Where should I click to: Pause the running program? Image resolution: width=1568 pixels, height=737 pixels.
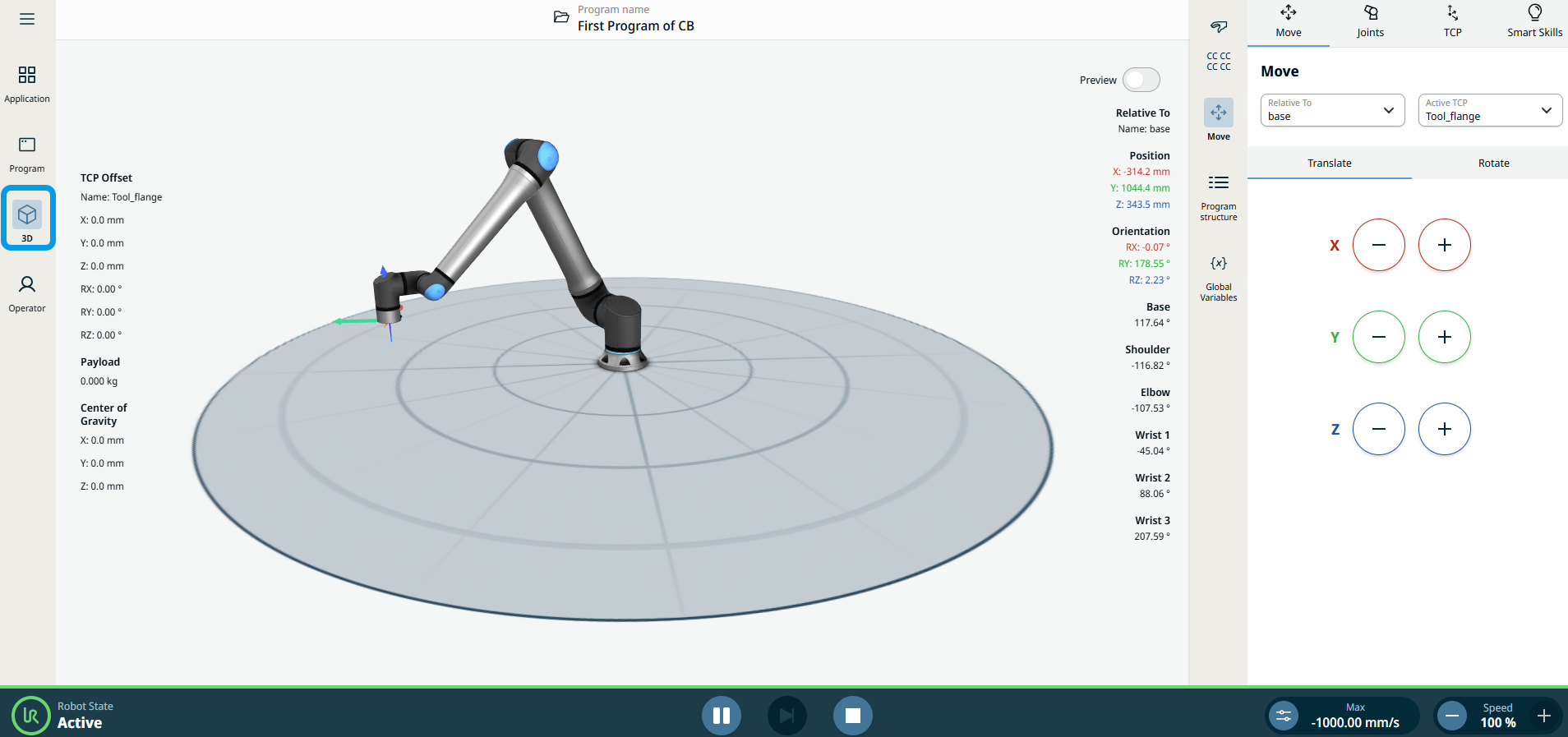722,716
